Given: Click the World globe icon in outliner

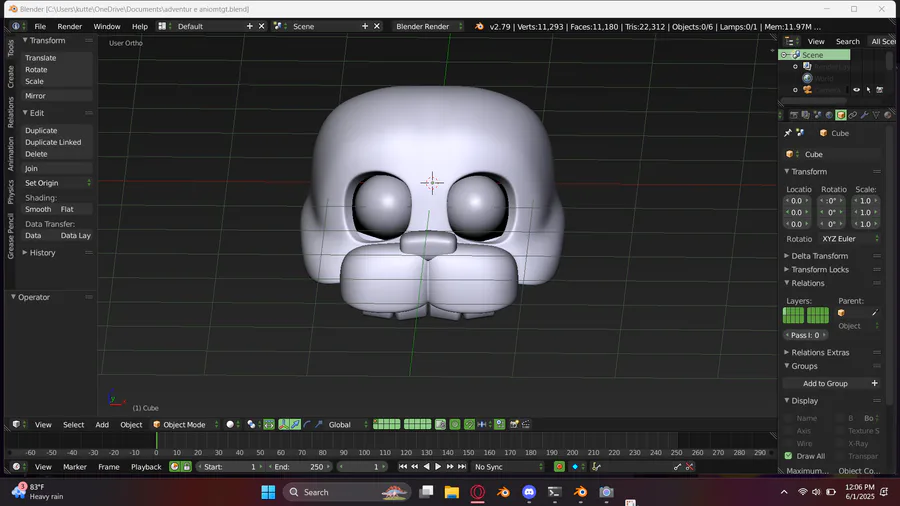Looking at the screenshot, I should 808,78.
